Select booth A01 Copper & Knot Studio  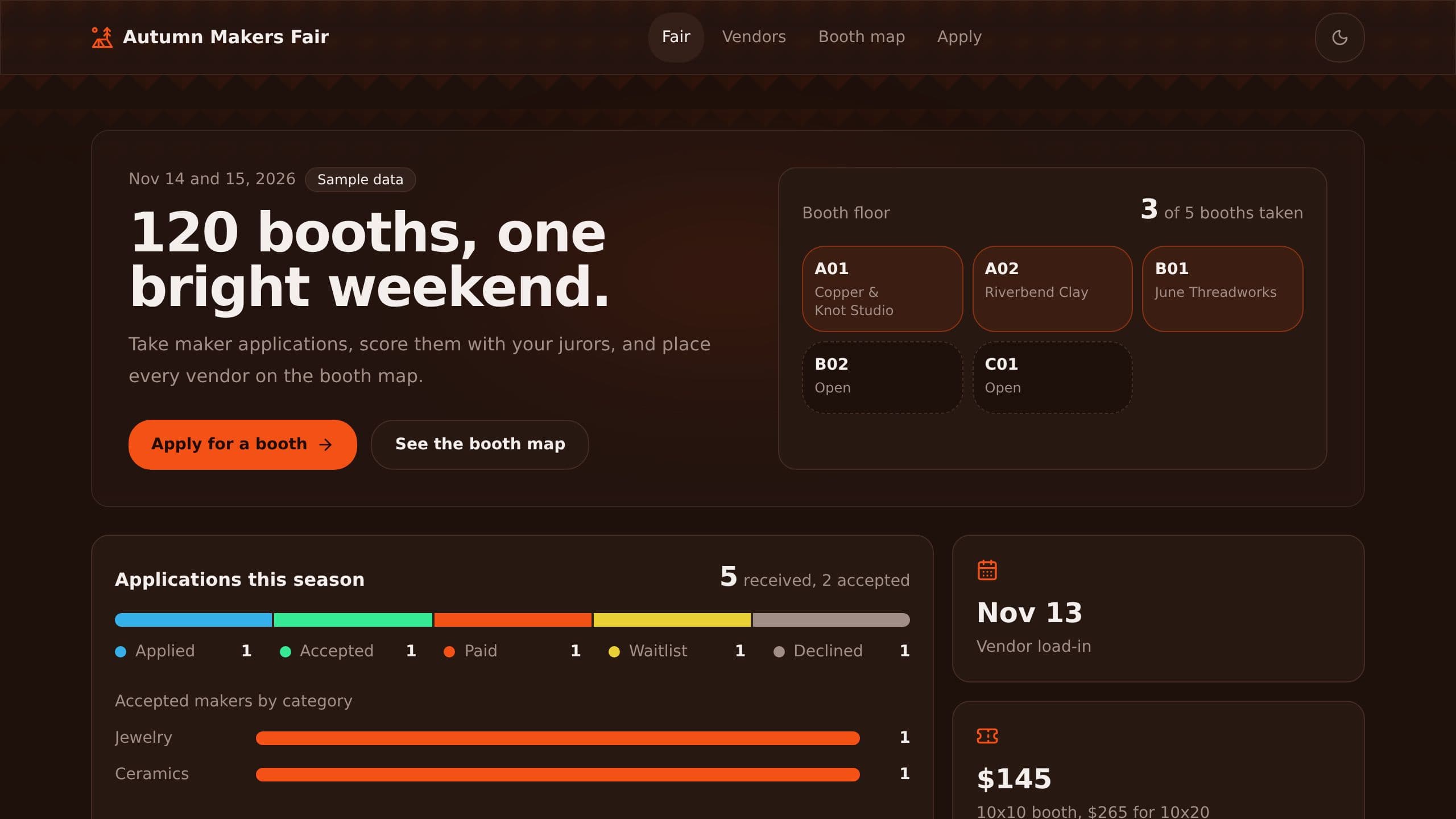click(x=882, y=289)
